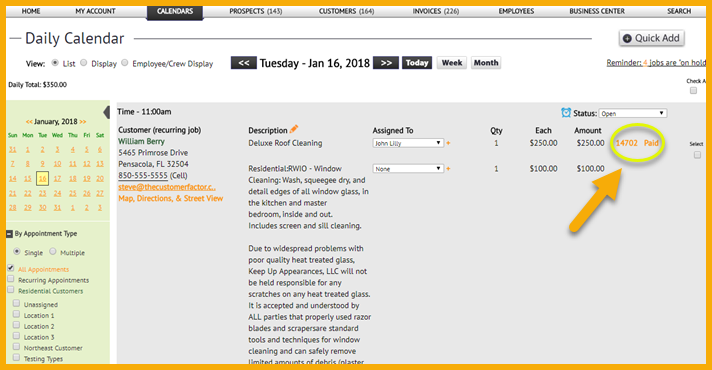Select the Display view radio button
The width and height of the screenshot is (712, 370).
84,63
